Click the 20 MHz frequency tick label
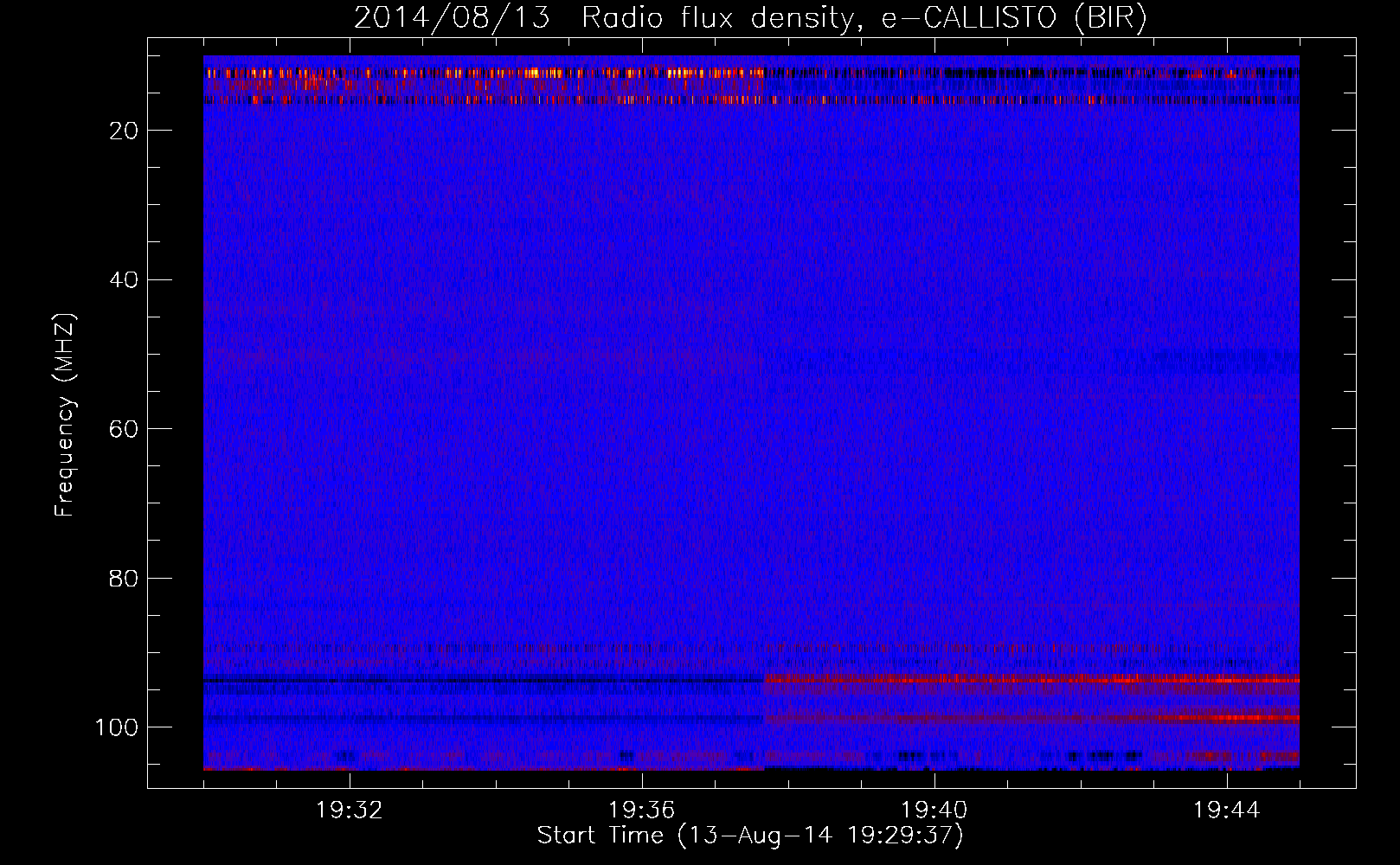This screenshot has height=865, width=1400. 124,131
